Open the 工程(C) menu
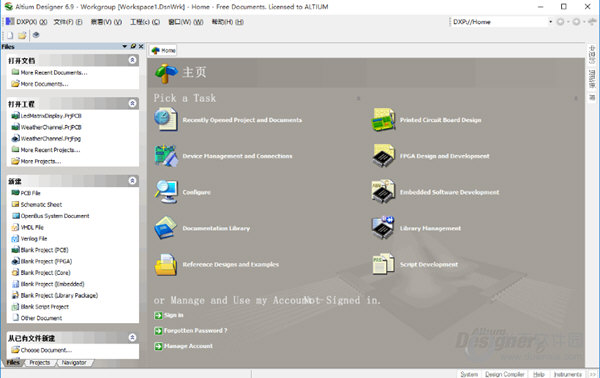Screen dimensions: 600x378 tap(145, 22)
